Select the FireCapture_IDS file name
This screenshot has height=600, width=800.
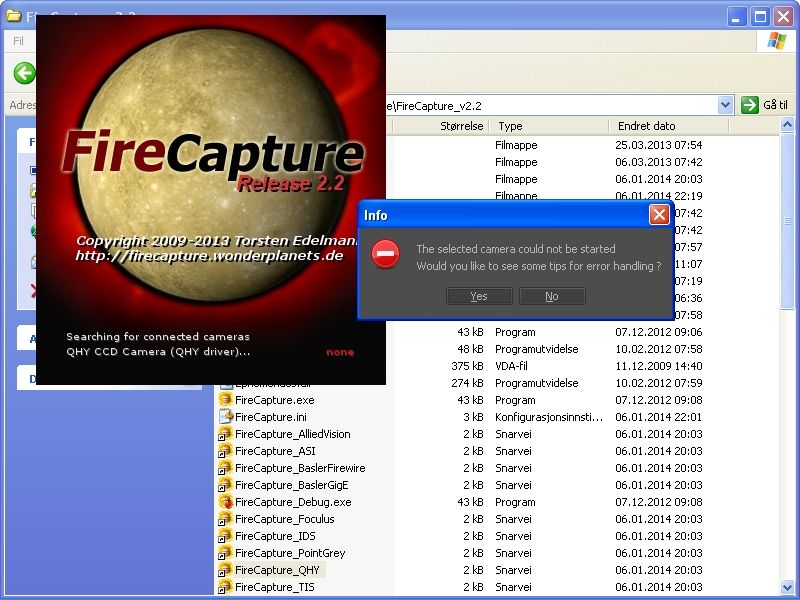point(275,536)
